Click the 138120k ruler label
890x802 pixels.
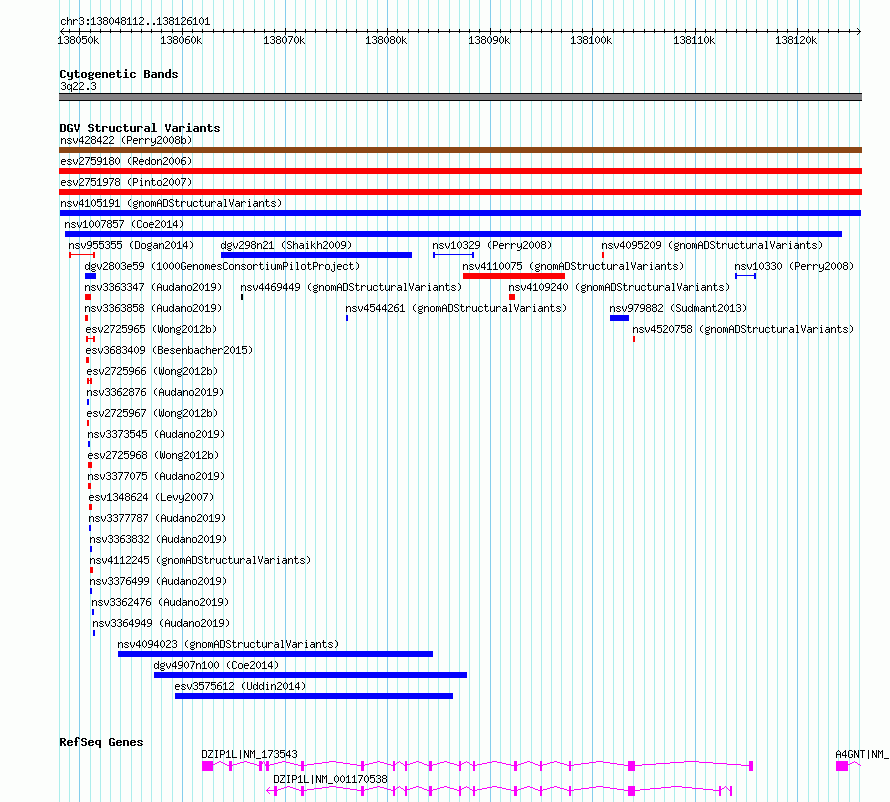coord(796,40)
